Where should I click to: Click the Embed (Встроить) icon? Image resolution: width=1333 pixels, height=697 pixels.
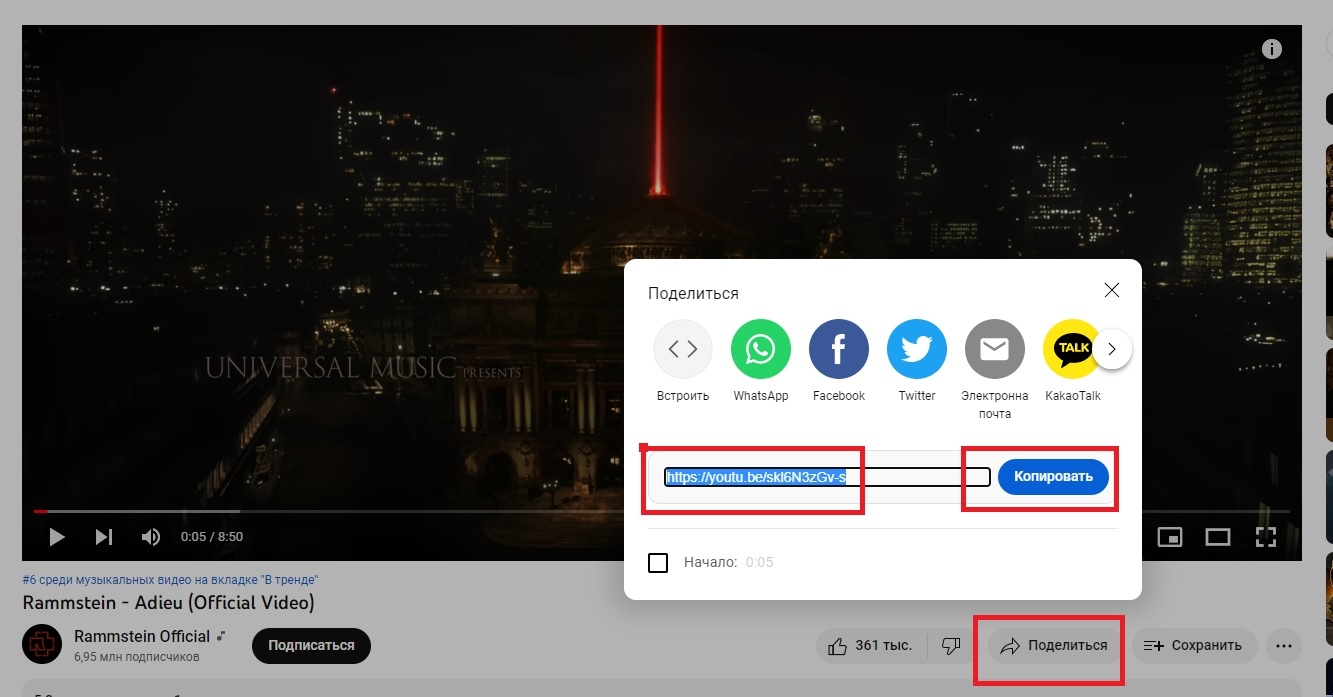[683, 349]
